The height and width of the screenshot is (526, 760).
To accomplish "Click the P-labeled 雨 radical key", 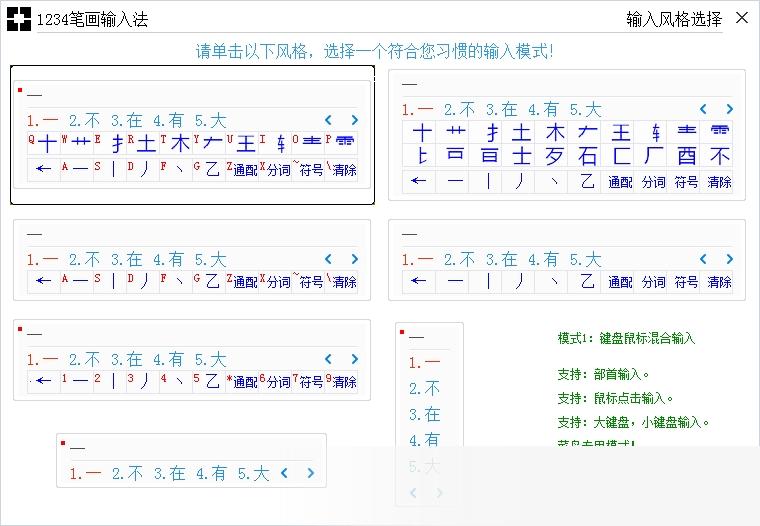I will [x=341, y=143].
